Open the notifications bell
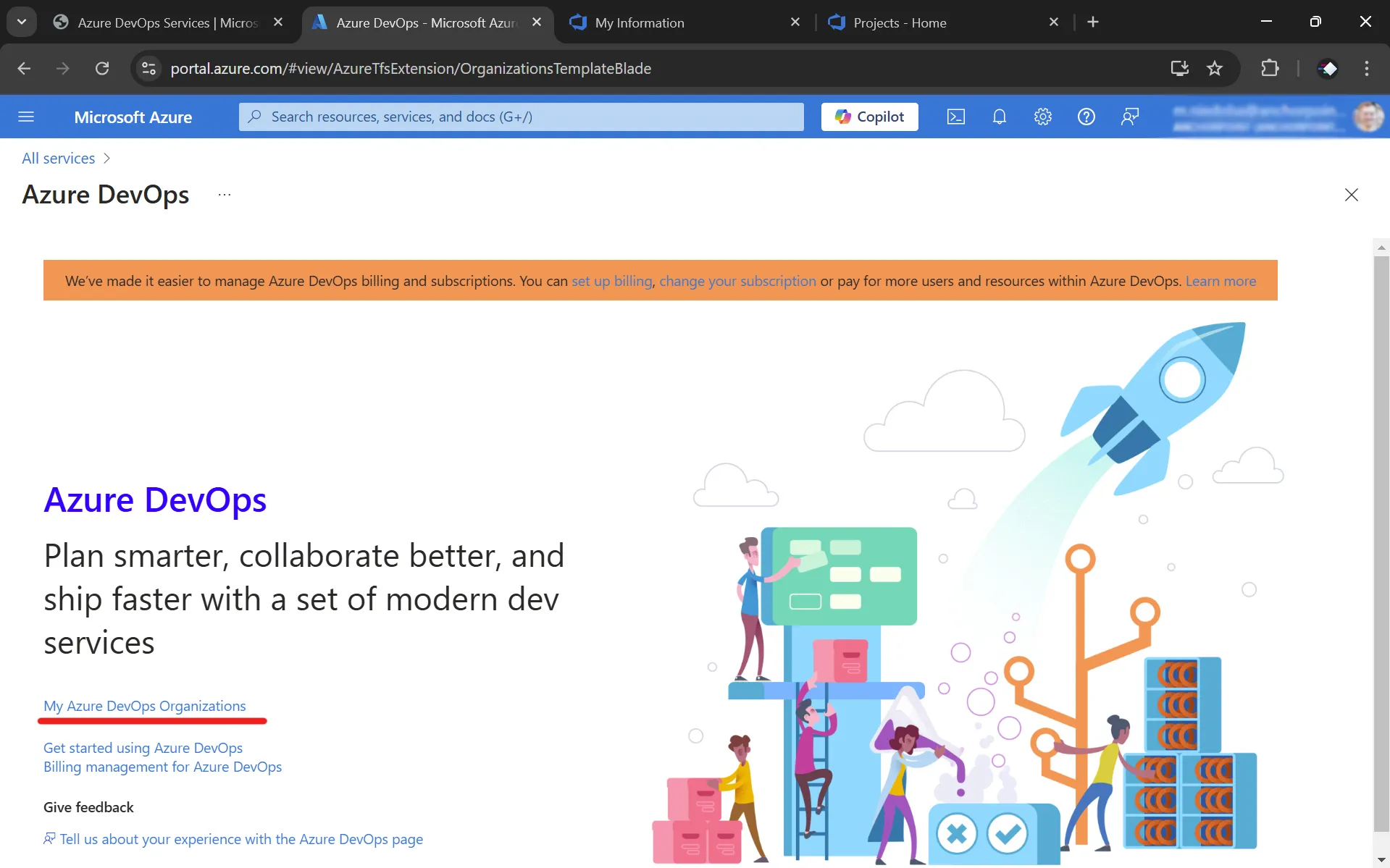1390x868 pixels. click(x=999, y=116)
